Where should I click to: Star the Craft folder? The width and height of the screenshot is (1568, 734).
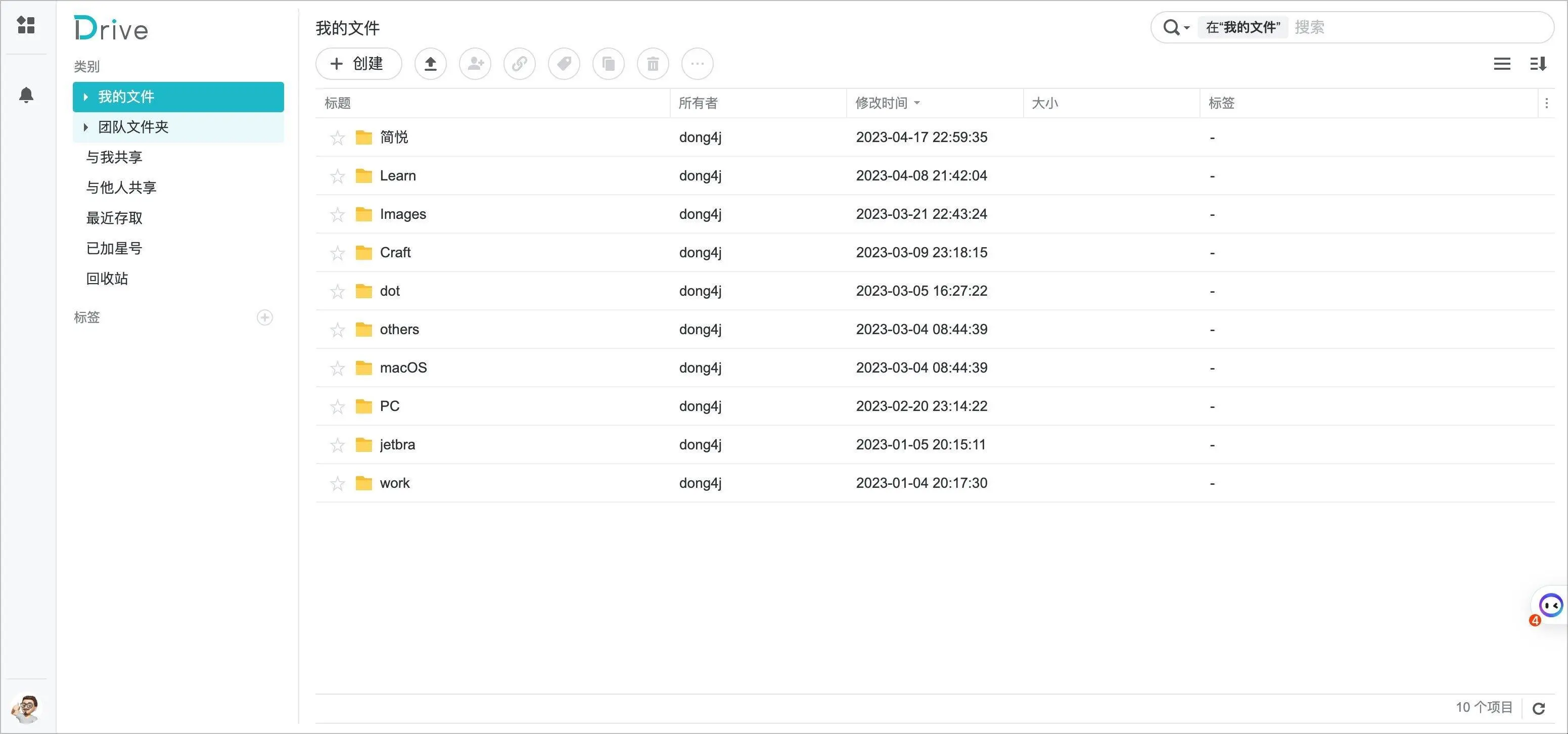coord(337,253)
